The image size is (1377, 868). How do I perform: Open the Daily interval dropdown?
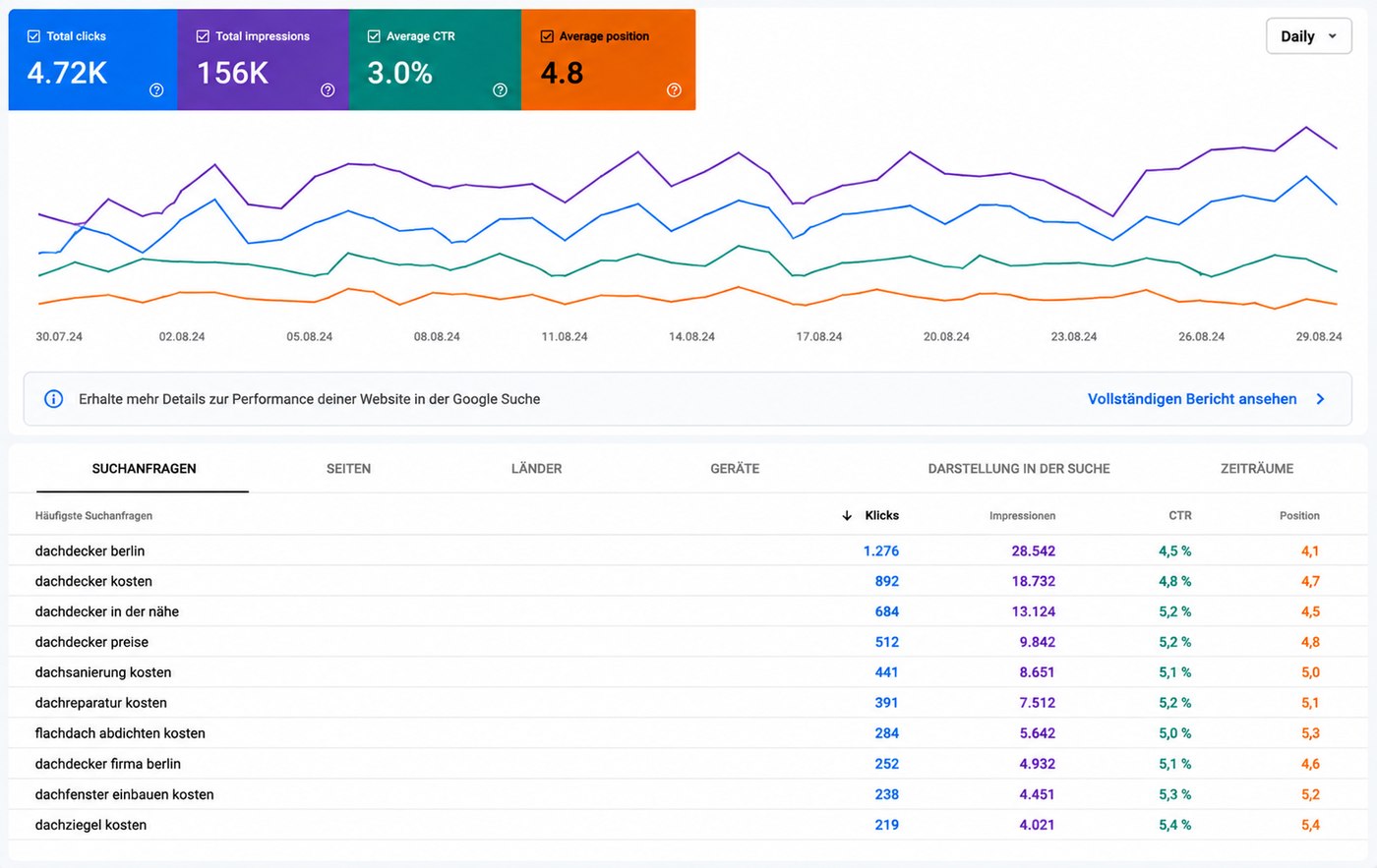pyautogui.click(x=1308, y=36)
